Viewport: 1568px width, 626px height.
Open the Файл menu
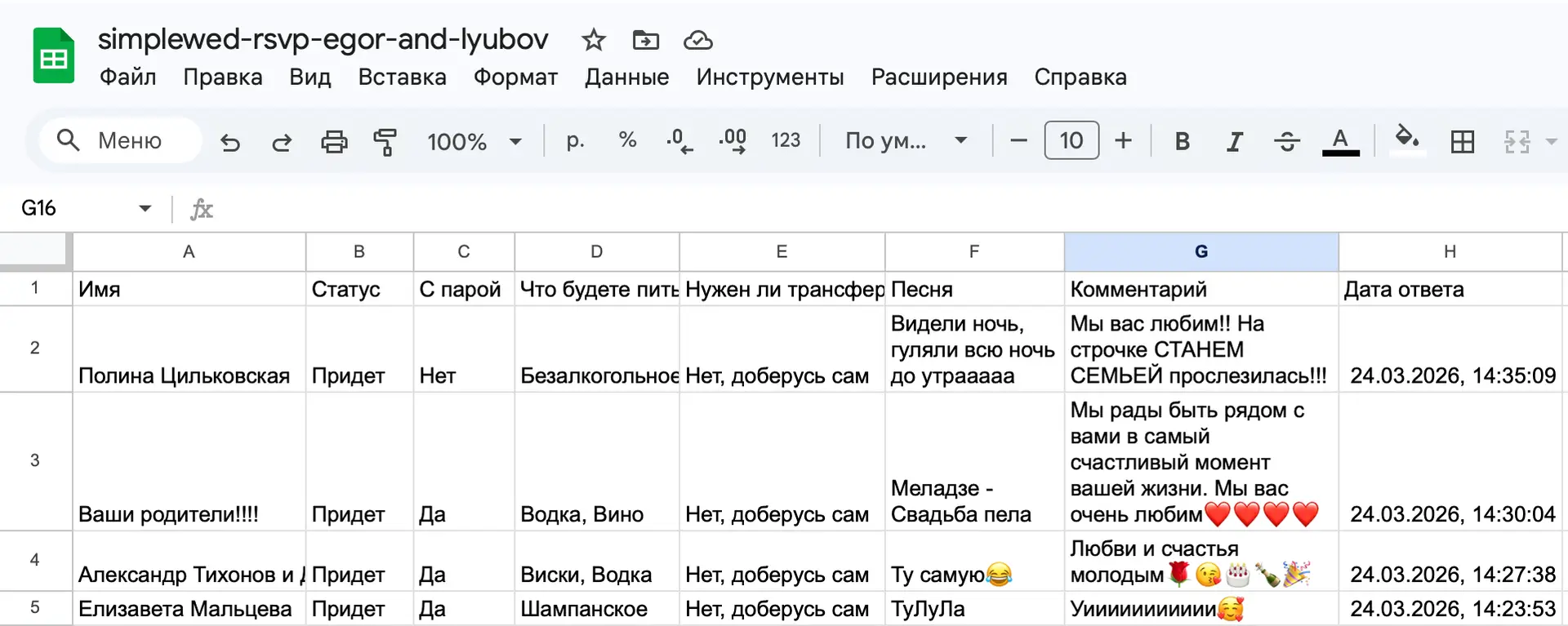point(128,77)
